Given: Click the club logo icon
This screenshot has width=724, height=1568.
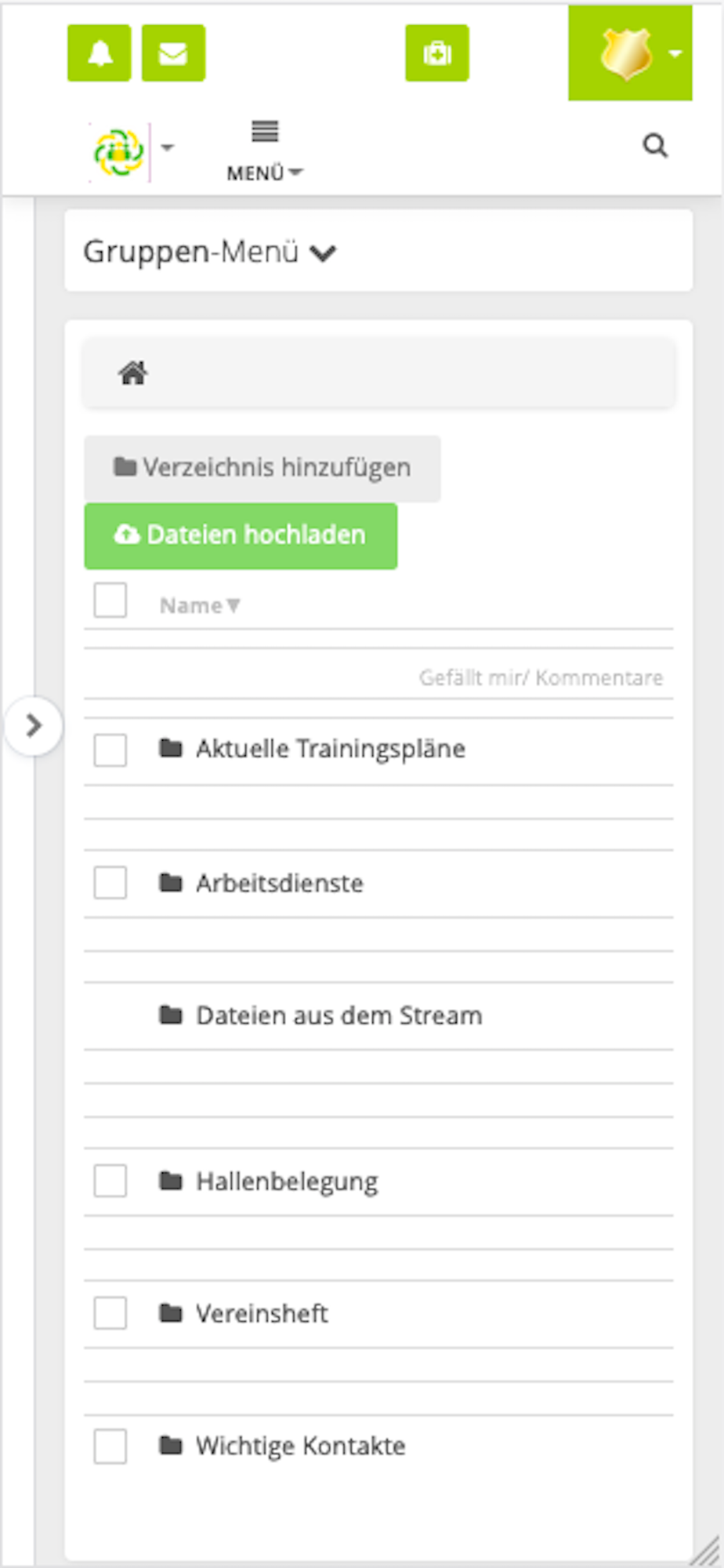Looking at the screenshot, I should (x=119, y=152).
